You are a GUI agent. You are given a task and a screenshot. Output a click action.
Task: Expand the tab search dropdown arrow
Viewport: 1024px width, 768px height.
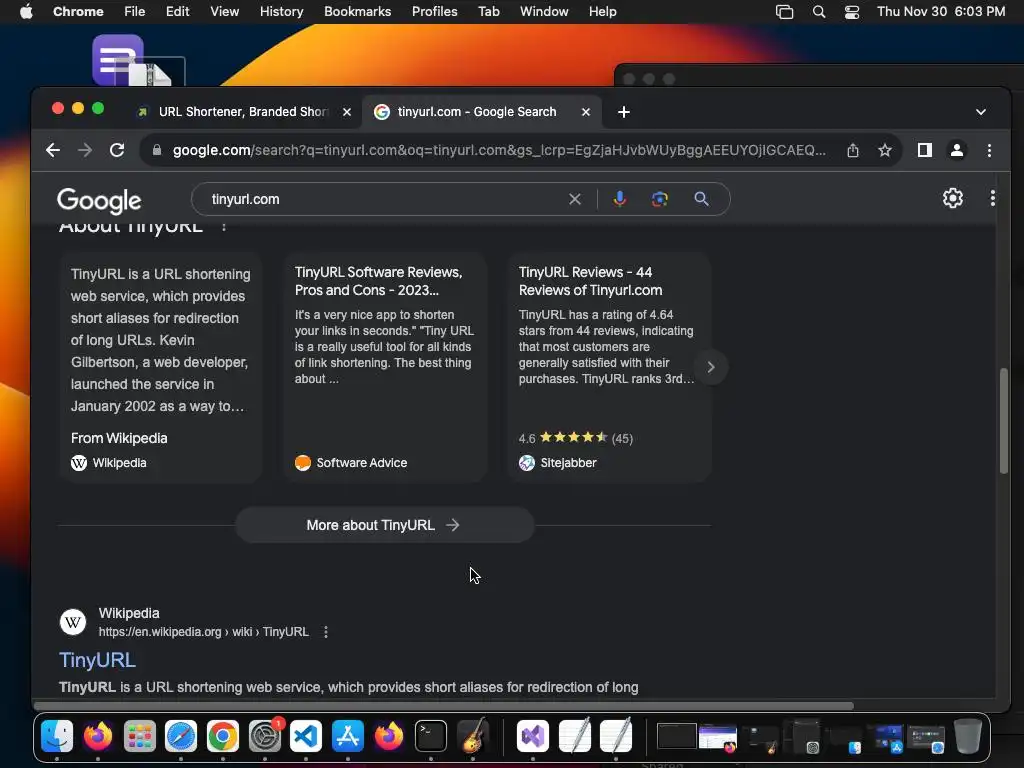[x=981, y=112]
